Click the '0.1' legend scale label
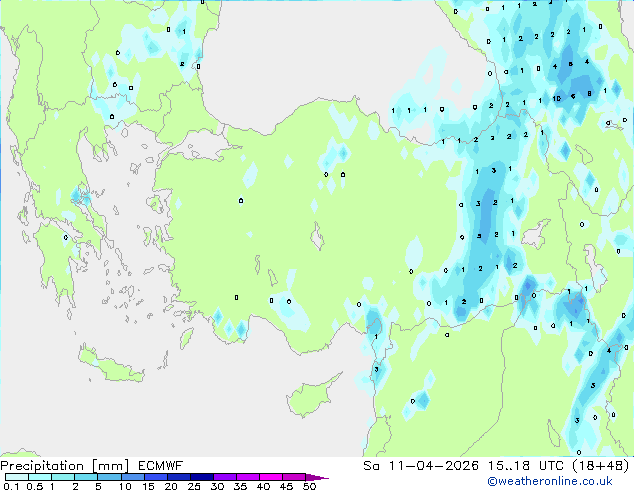 click(x=11, y=486)
